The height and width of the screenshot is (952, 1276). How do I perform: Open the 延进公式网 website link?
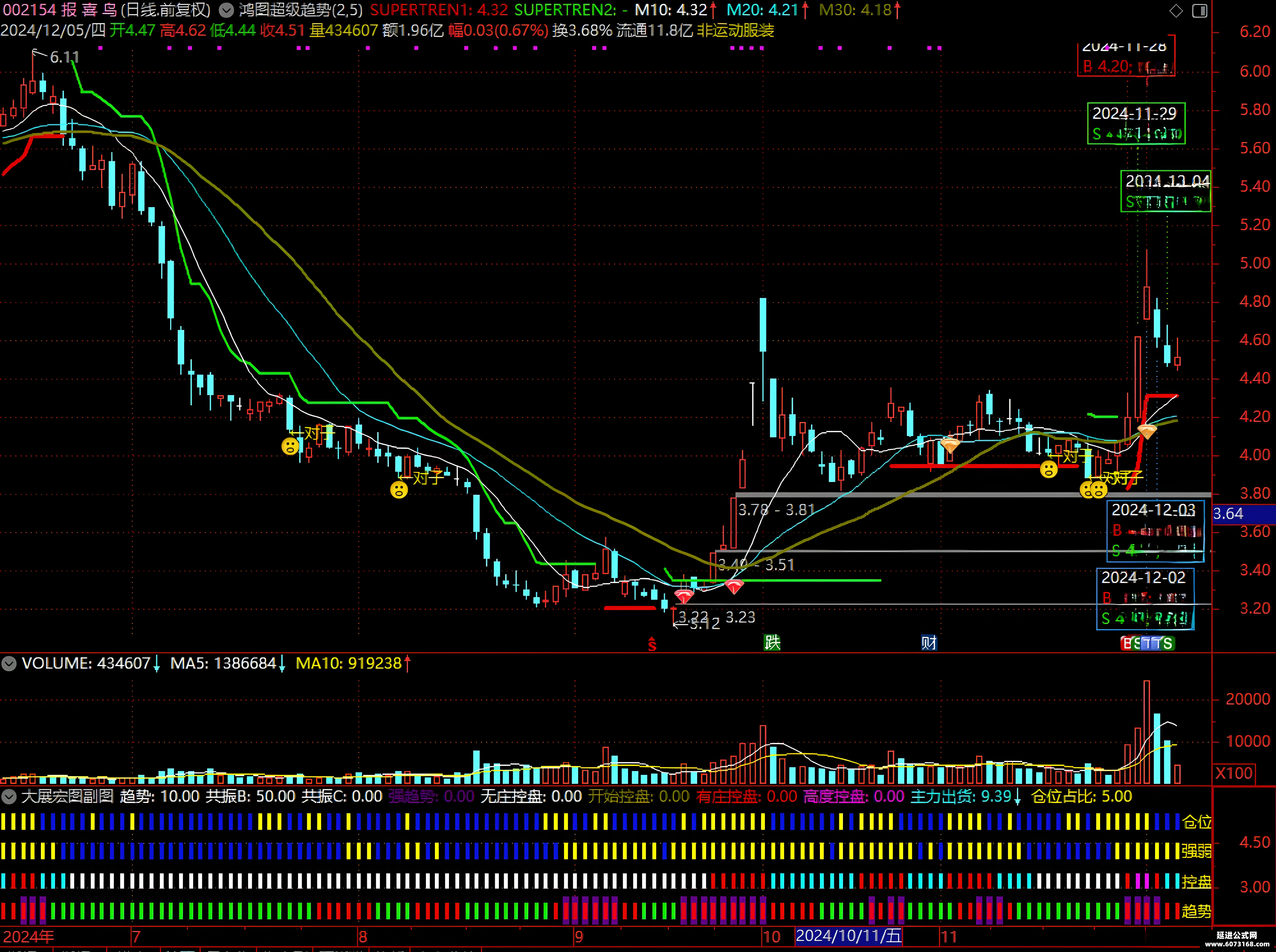1237,939
